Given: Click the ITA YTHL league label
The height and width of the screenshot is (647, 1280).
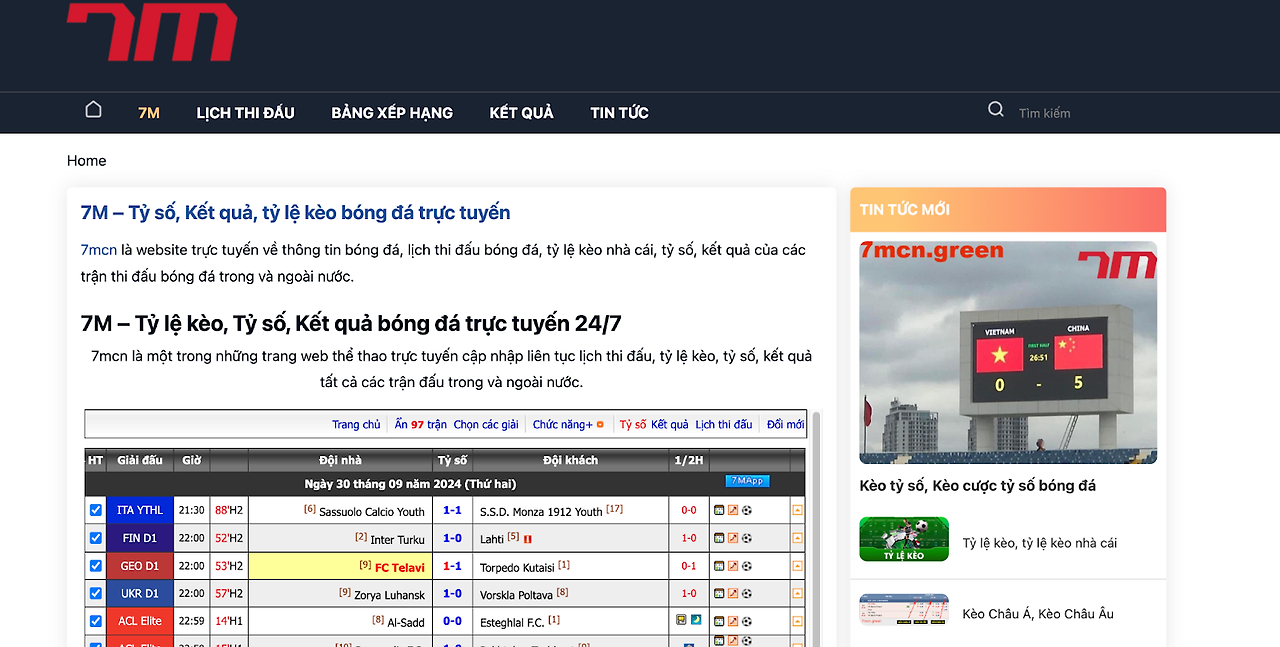Looking at the screenshot, I should click(140, 510).
